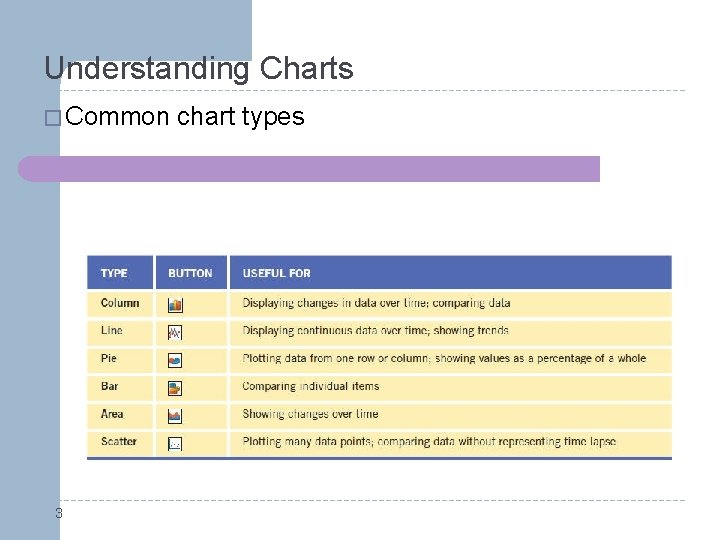The height and width of the screenshot is (540, 720).
Task: Click the Common chart types bullet text
Action: (185, 117)
